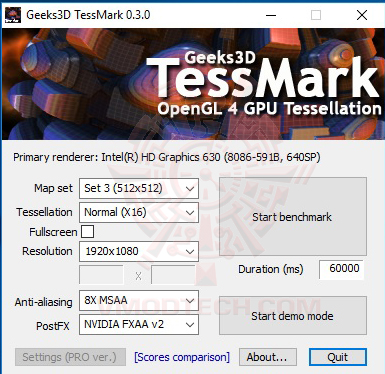Click the Geeks3D TessMark 0.3.0 window title
Image resolution: width=385 pixels, height=374 pixels.
88,15
